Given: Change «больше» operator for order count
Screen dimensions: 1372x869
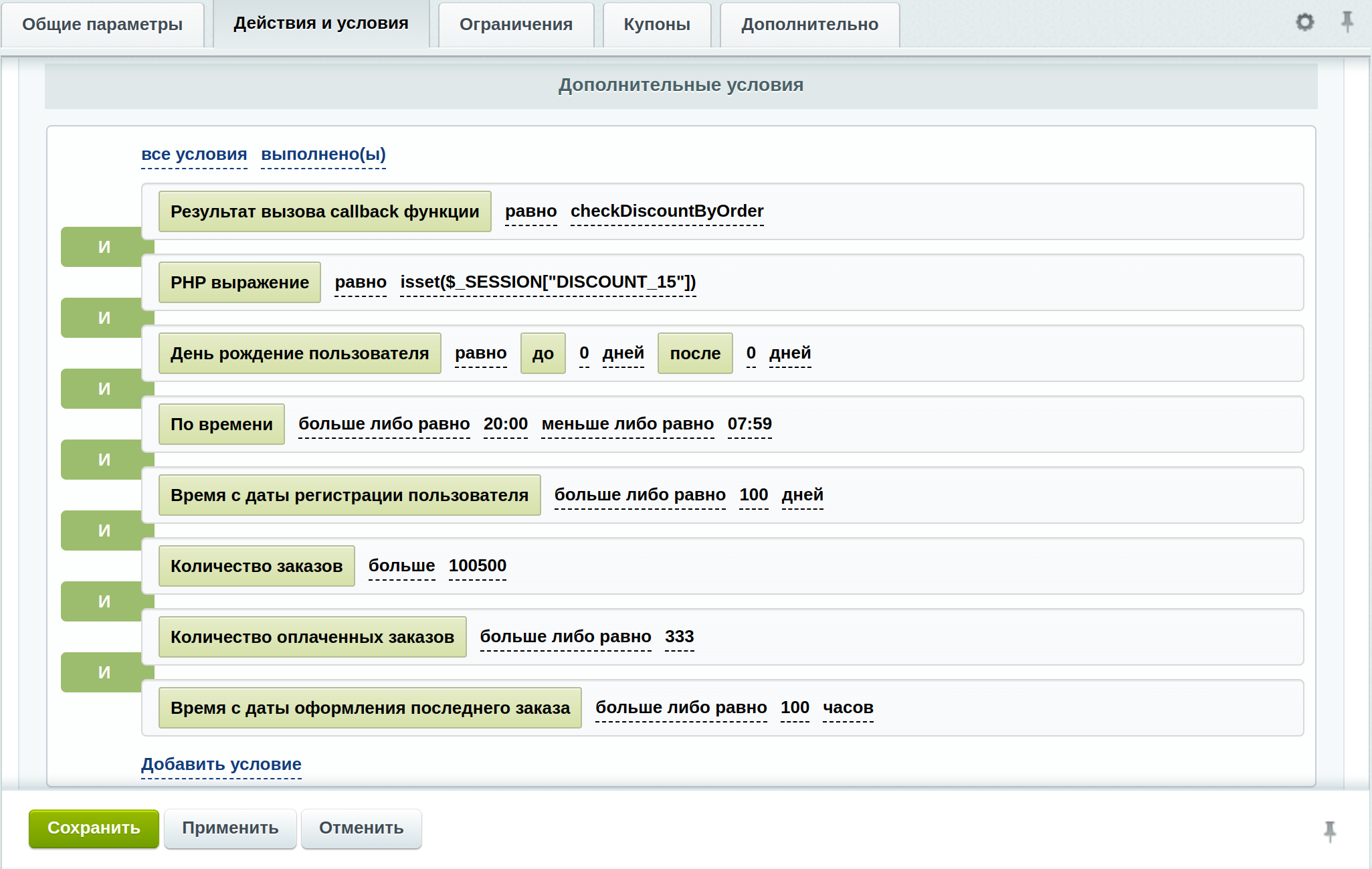Looking at the screenshot, I should coord(401,566).
